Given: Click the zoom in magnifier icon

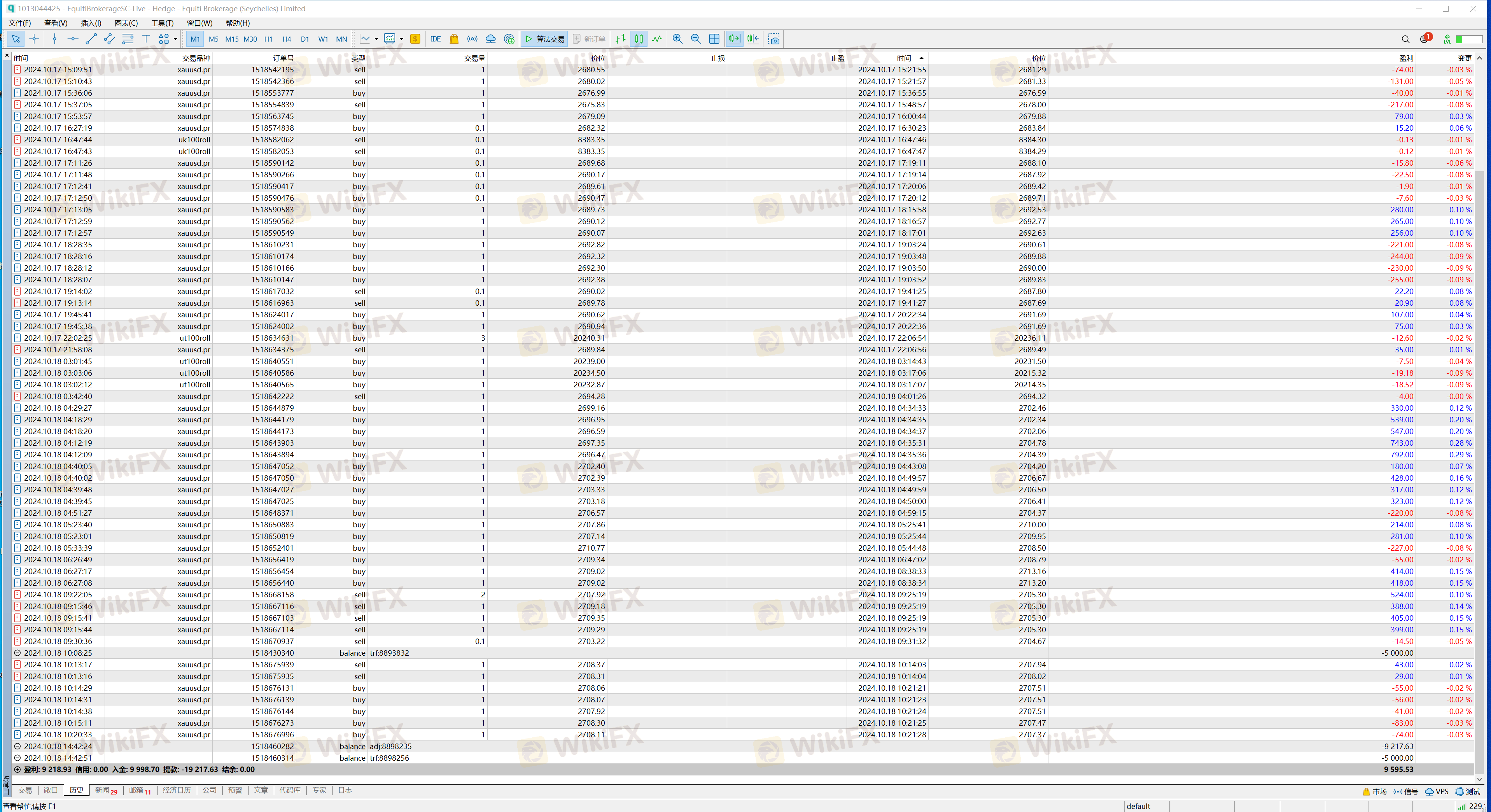Looking at the screenshot, I should point(677,39).
